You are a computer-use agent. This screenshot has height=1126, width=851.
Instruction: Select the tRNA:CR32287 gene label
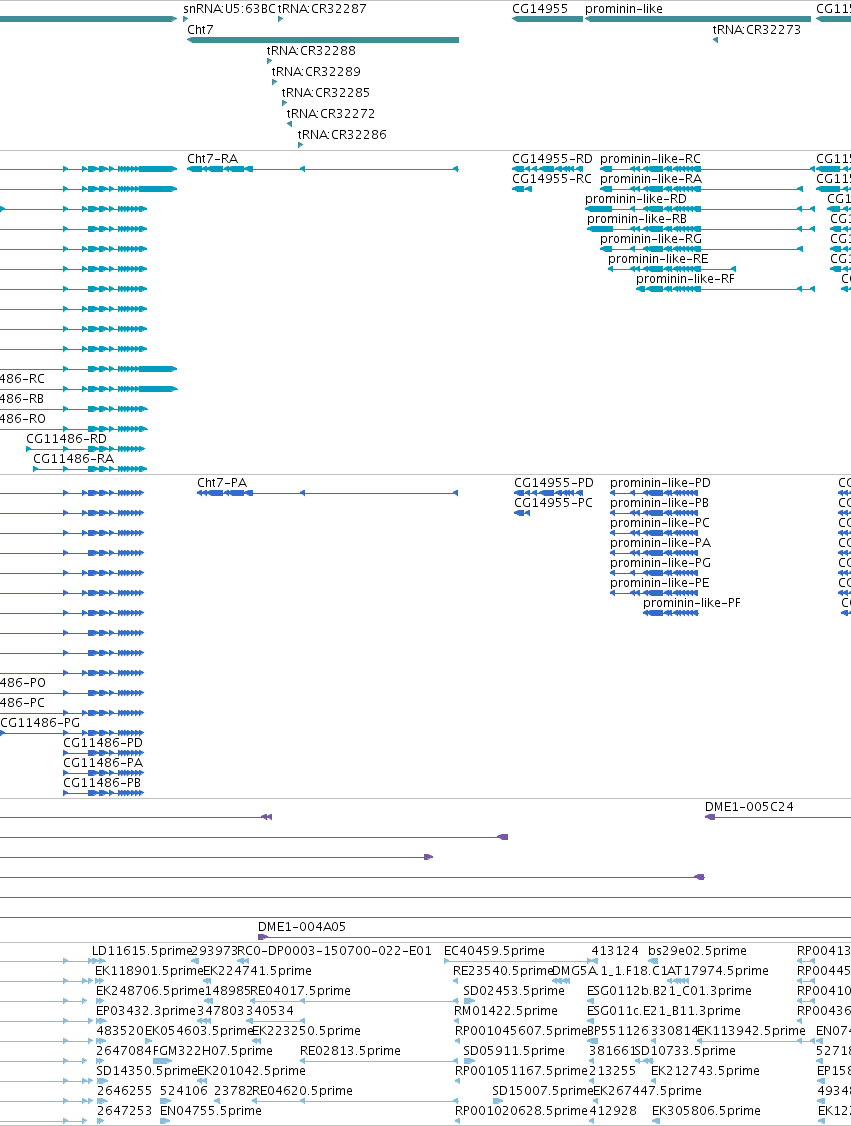tap(322, 9)
